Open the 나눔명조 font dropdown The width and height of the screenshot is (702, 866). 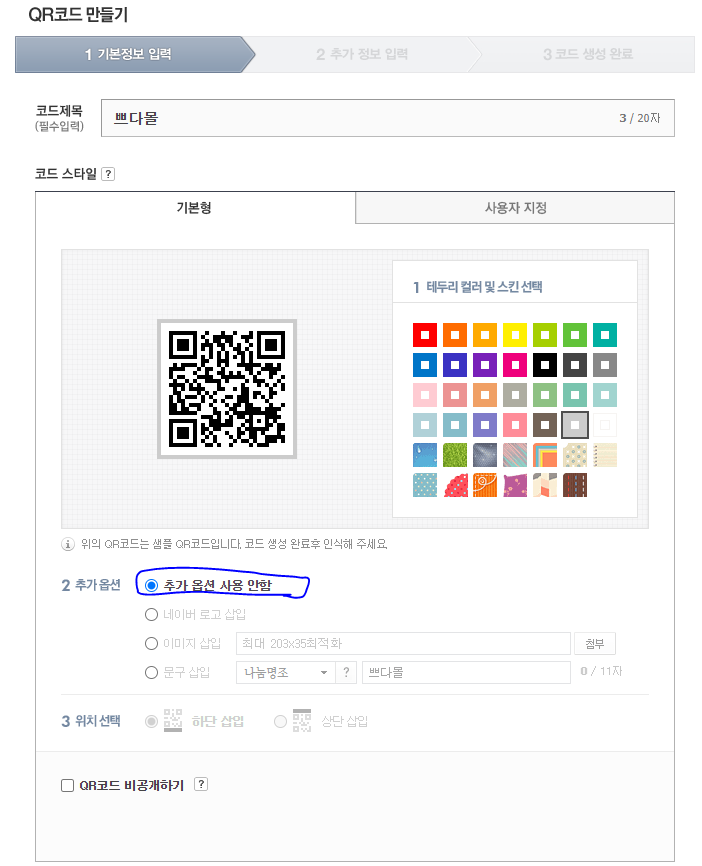point(286,672)
